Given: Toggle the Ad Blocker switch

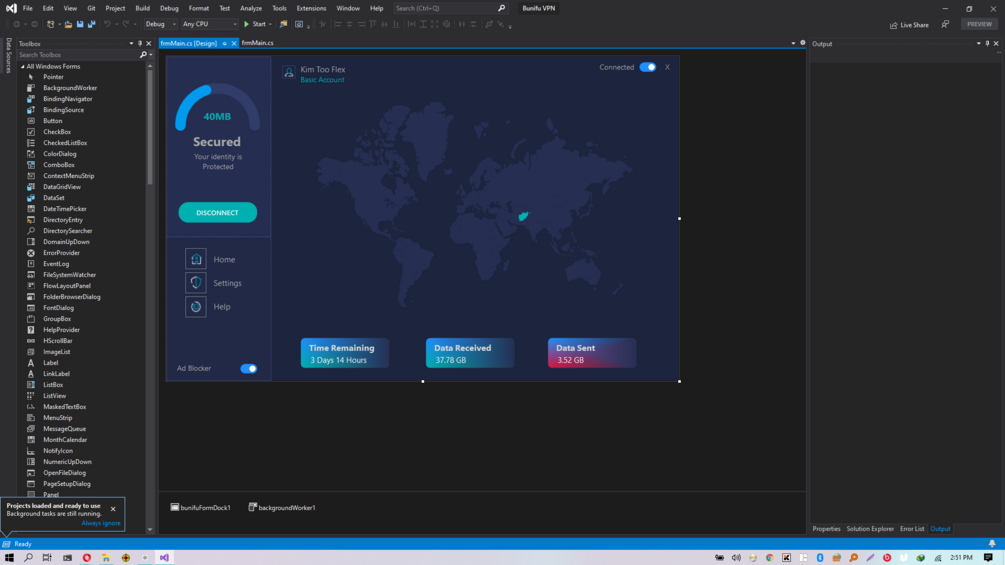Looking at the screenshot, I should pyautogui.click(x=249, y=368).
